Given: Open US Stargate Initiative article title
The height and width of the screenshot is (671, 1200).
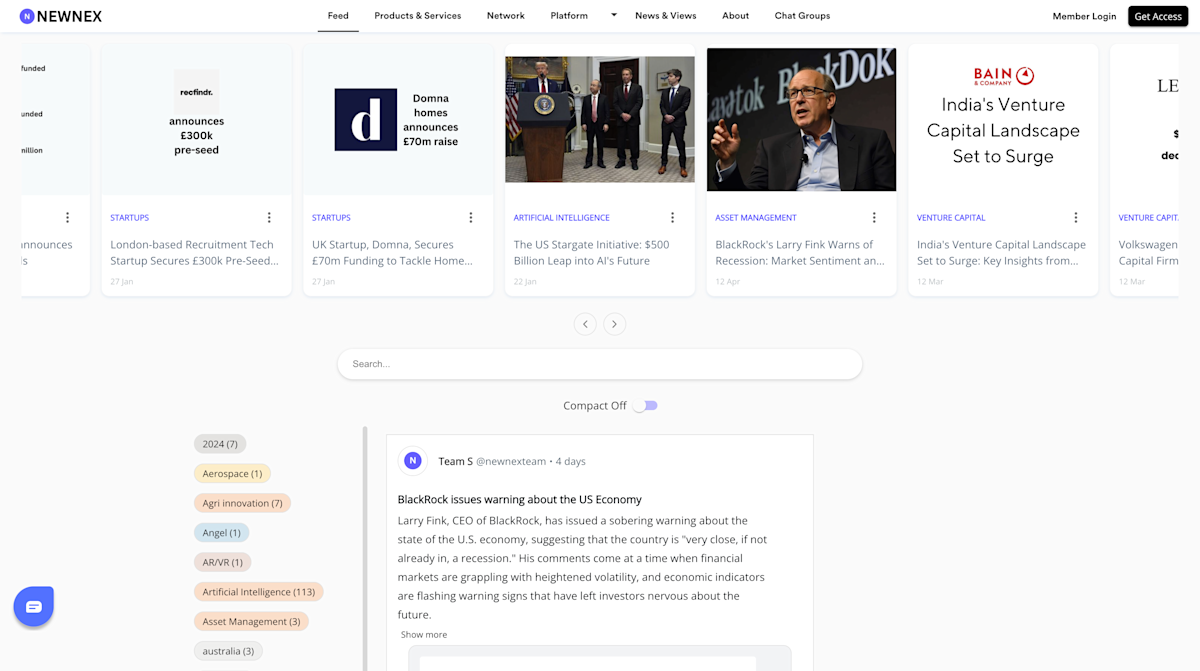Looking at the screenshot, I should (592, 252).
